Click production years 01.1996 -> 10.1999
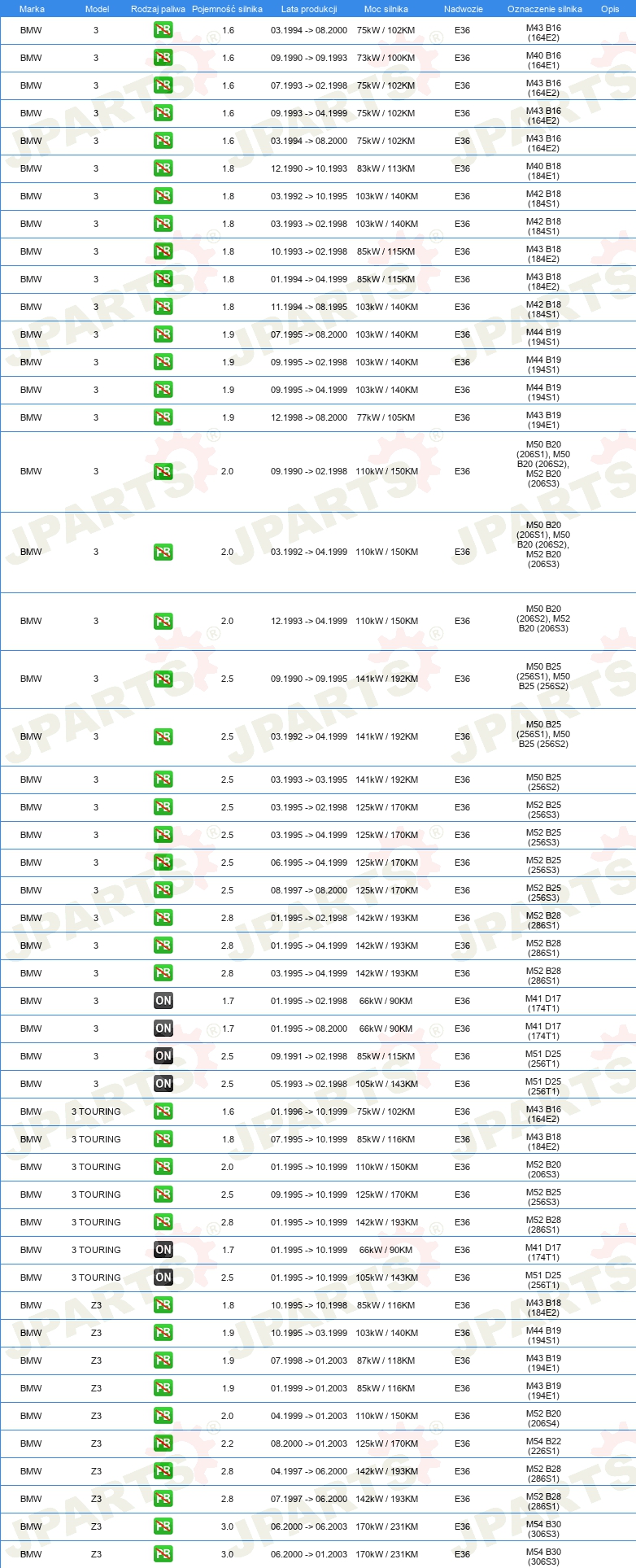The height and width of the screenshot is (1568, 636). pos(309,1112)
